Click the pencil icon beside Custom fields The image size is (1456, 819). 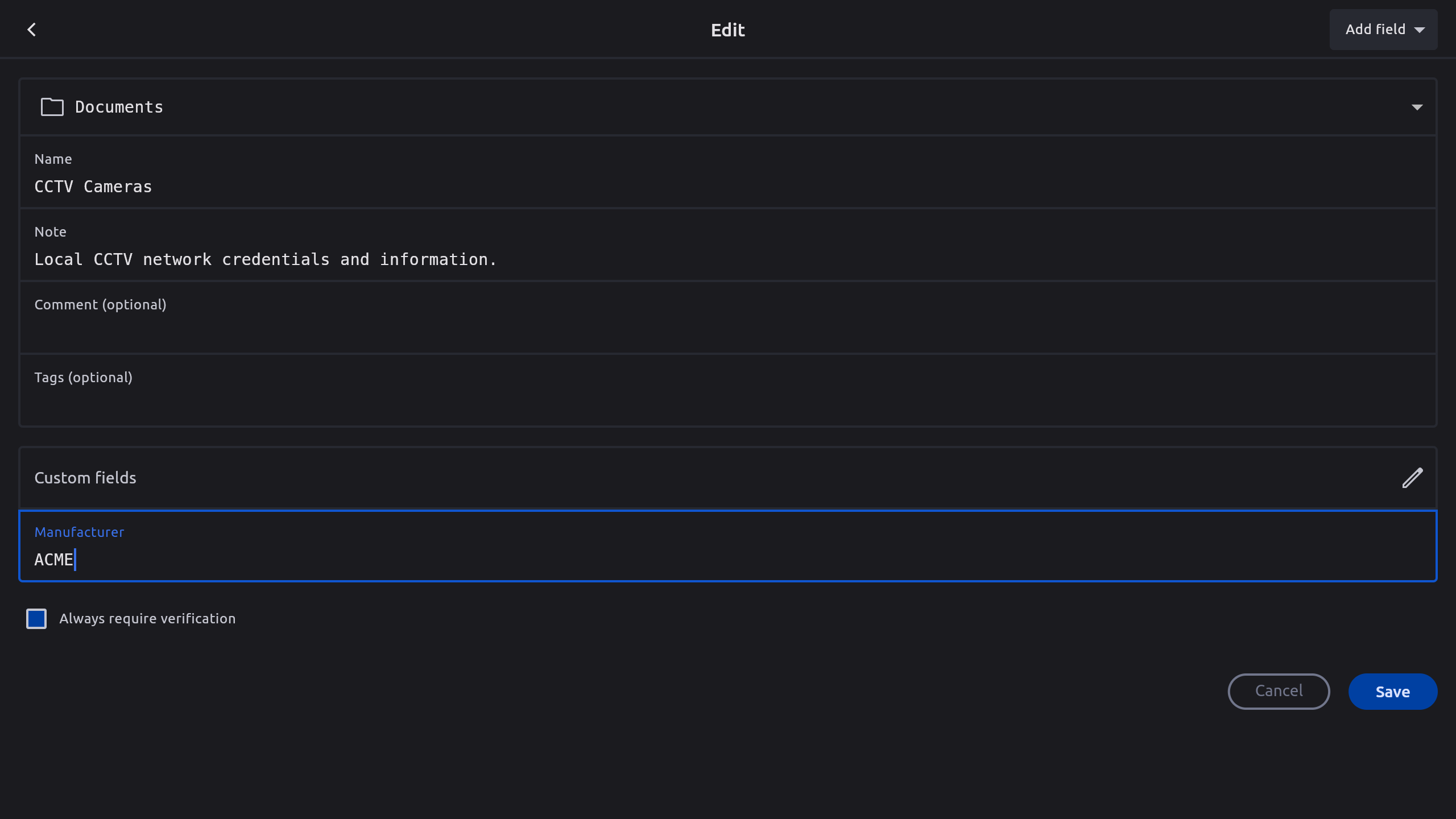click(x=1412, y=478)
